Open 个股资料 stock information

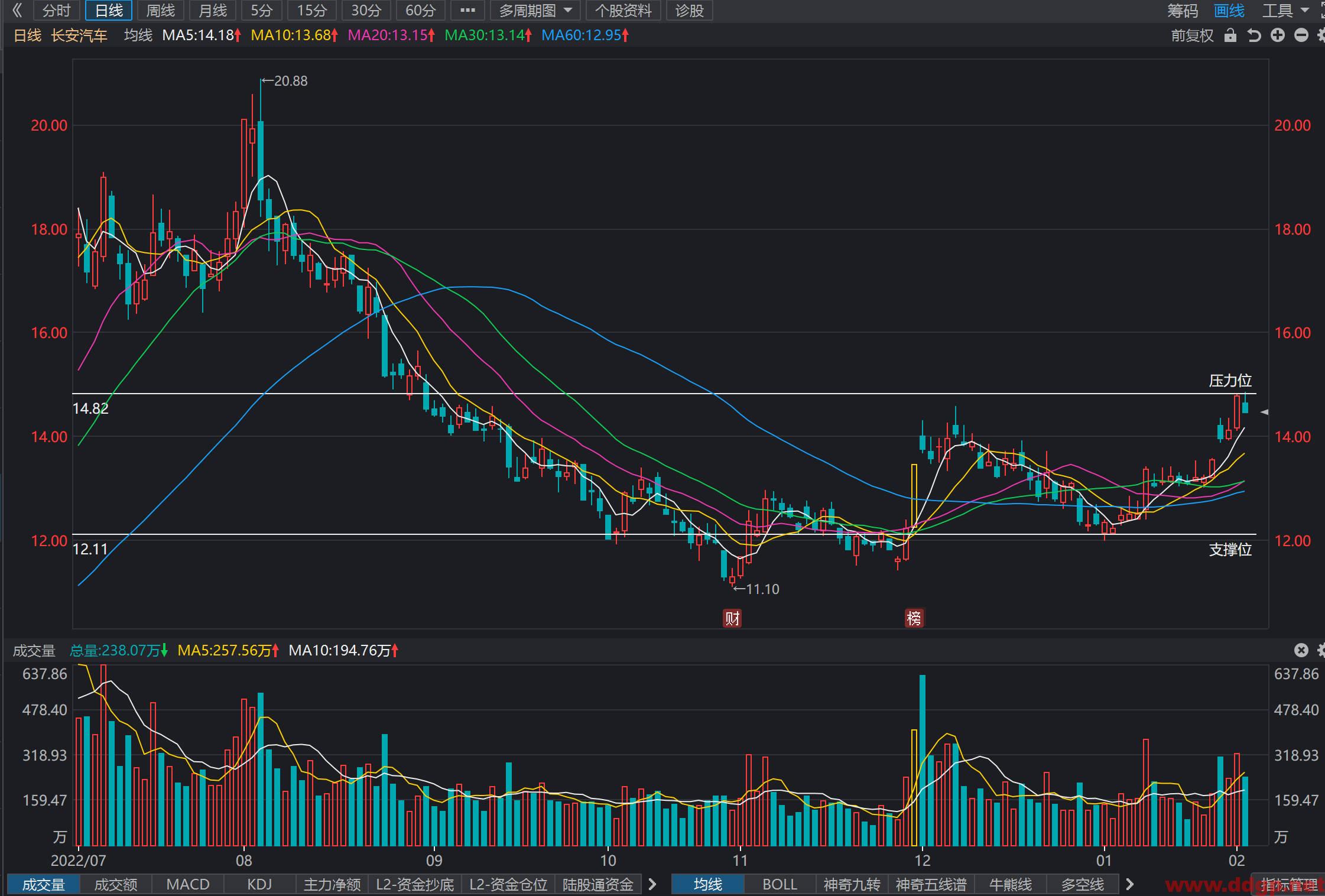click(x=623, y=11)
